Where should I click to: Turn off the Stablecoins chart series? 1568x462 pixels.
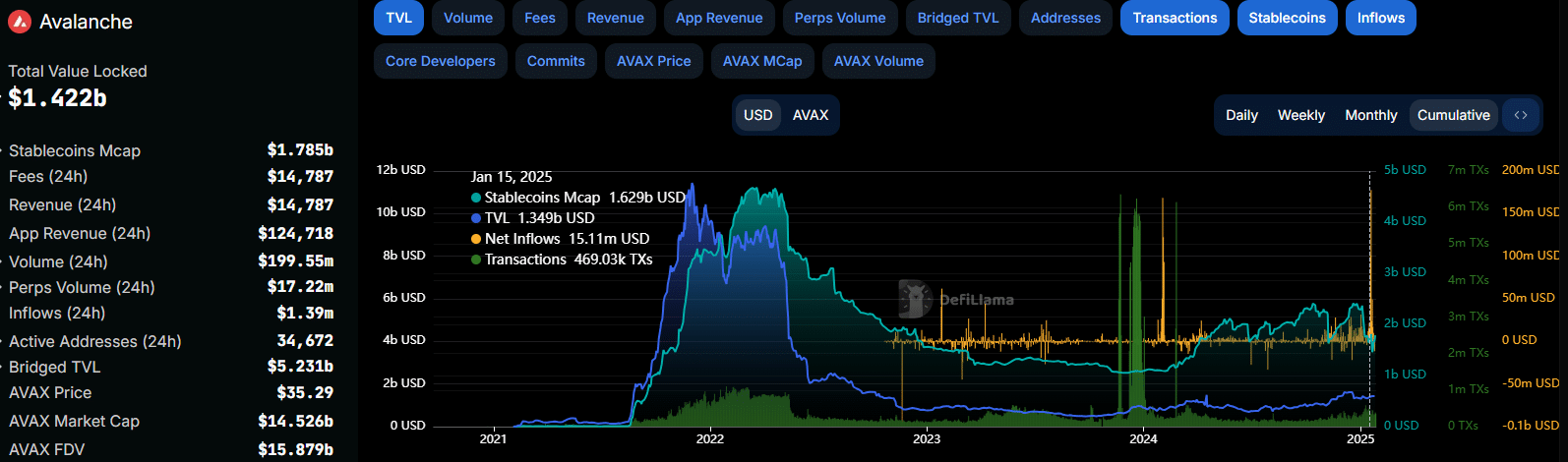[1287, 18]
